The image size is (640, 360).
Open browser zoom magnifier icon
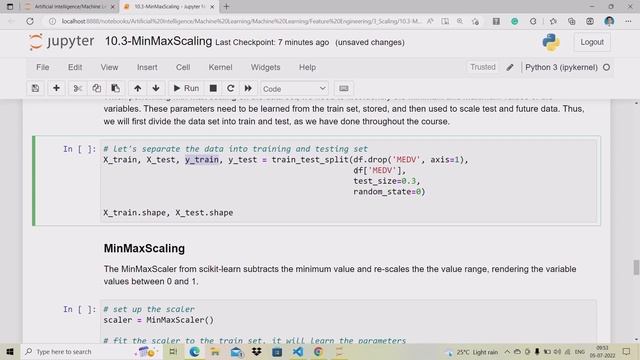click(x=460, y=21)
